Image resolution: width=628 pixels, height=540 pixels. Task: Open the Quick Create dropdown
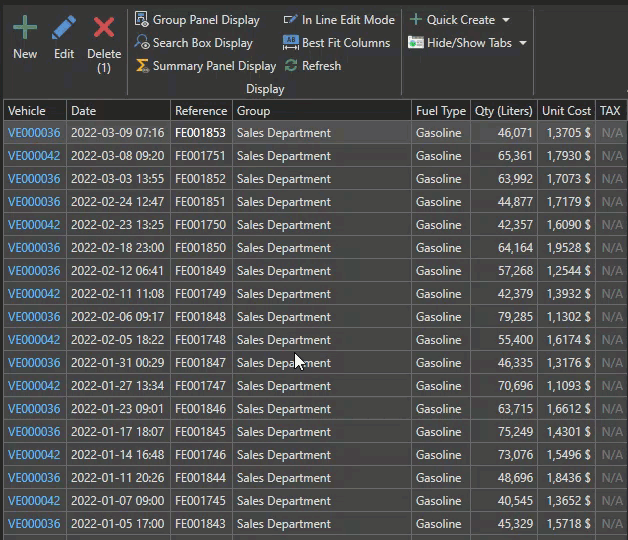459,20
